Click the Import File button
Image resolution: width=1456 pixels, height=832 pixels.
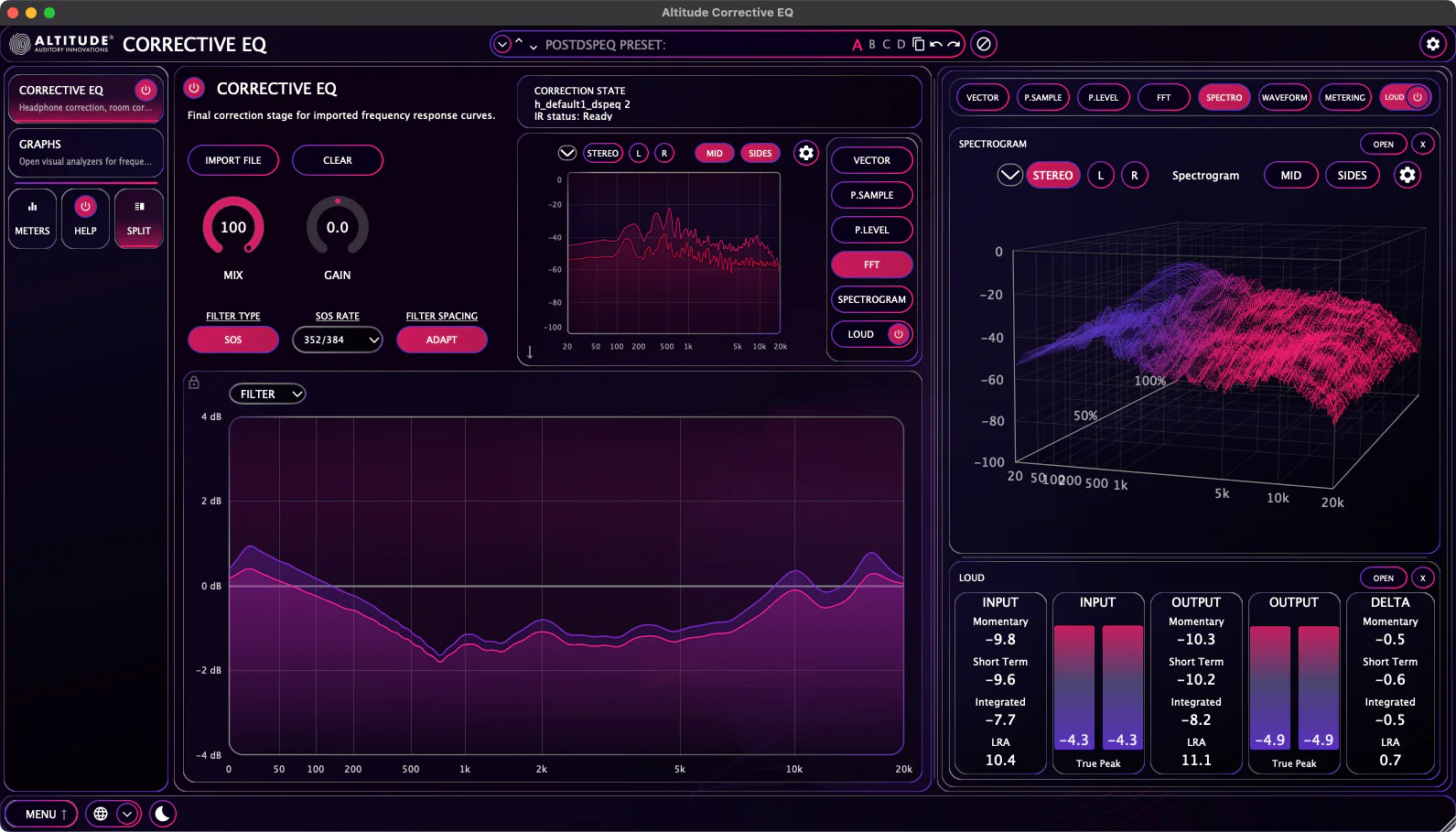click(x=233, y=160)
